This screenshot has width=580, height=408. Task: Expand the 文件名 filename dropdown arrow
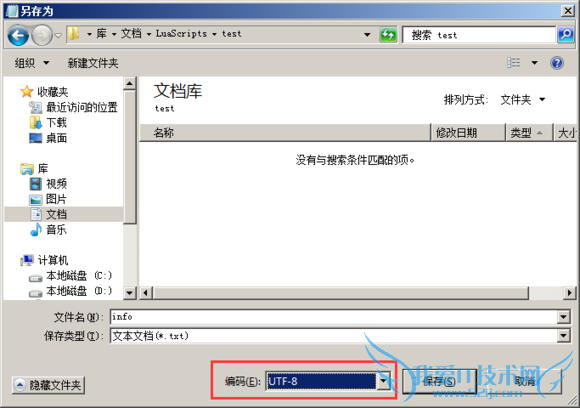point(563,317)
